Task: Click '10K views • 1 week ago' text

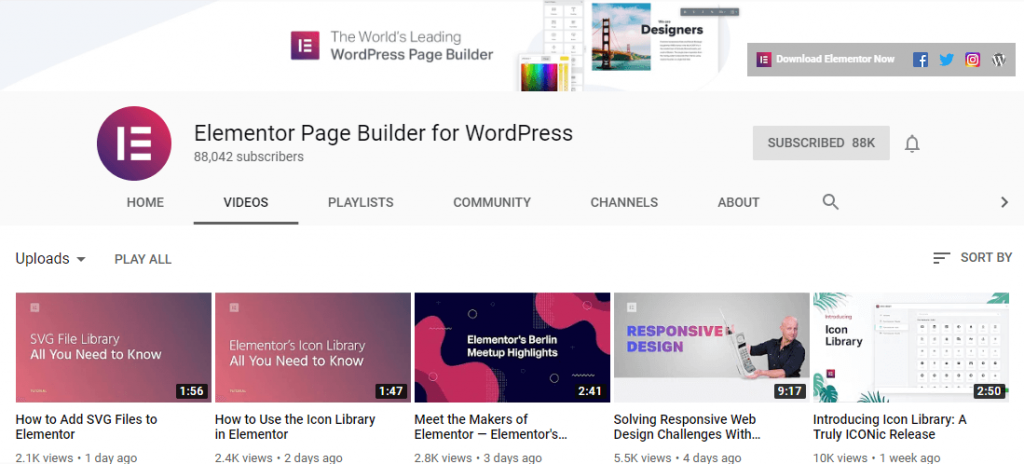Action: (876, 457)
